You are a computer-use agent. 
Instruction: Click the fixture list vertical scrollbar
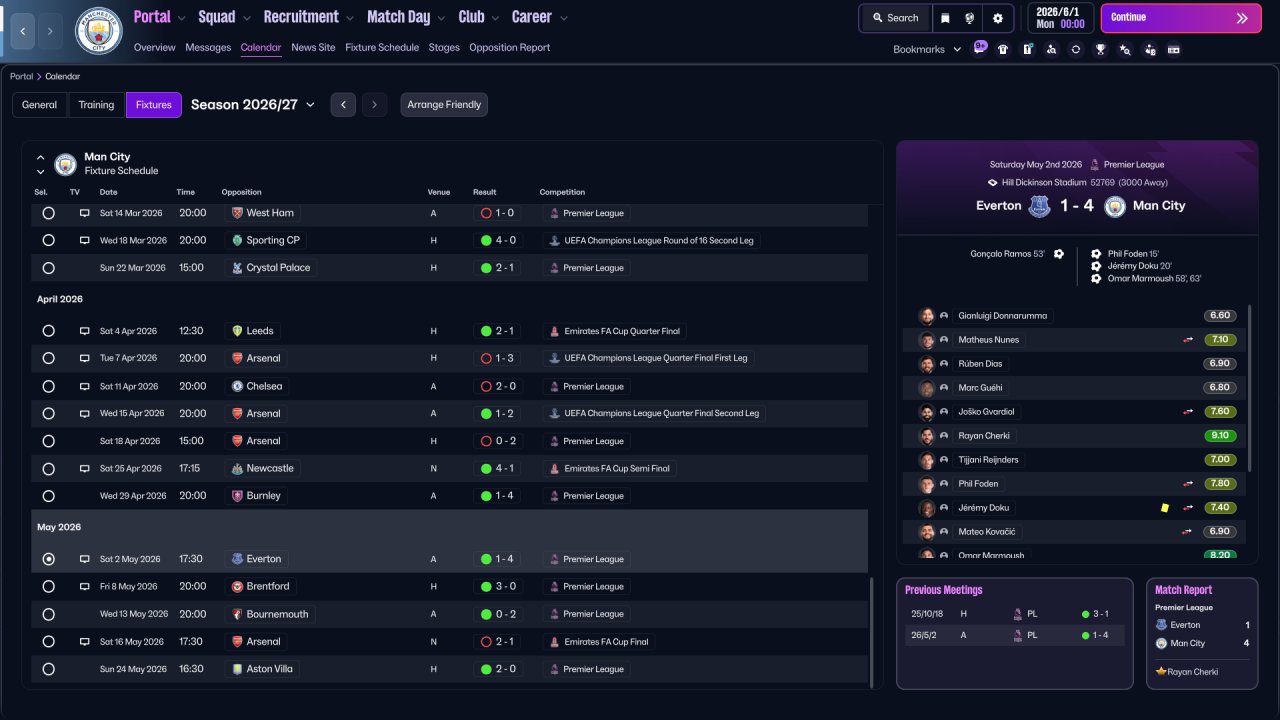coord(872,632)
